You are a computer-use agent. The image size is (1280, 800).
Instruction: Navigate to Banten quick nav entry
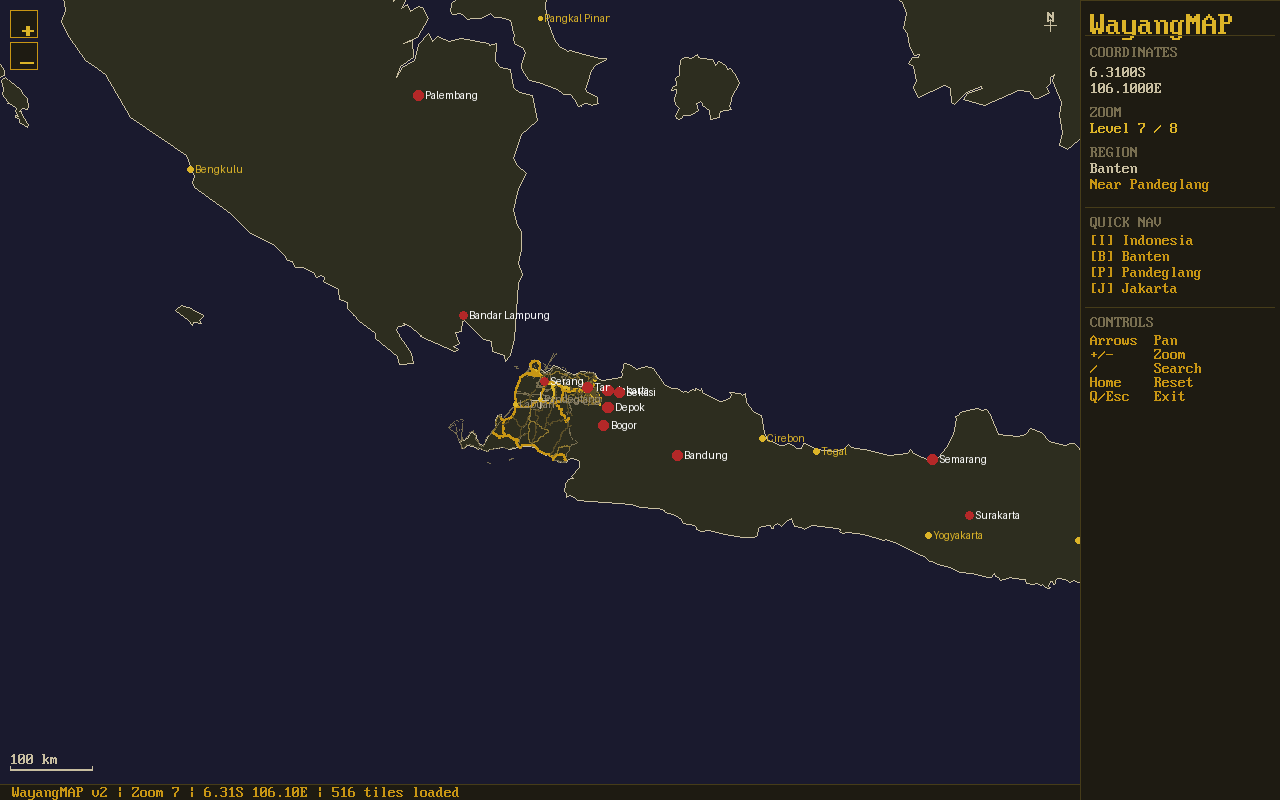pos(1129,257)
